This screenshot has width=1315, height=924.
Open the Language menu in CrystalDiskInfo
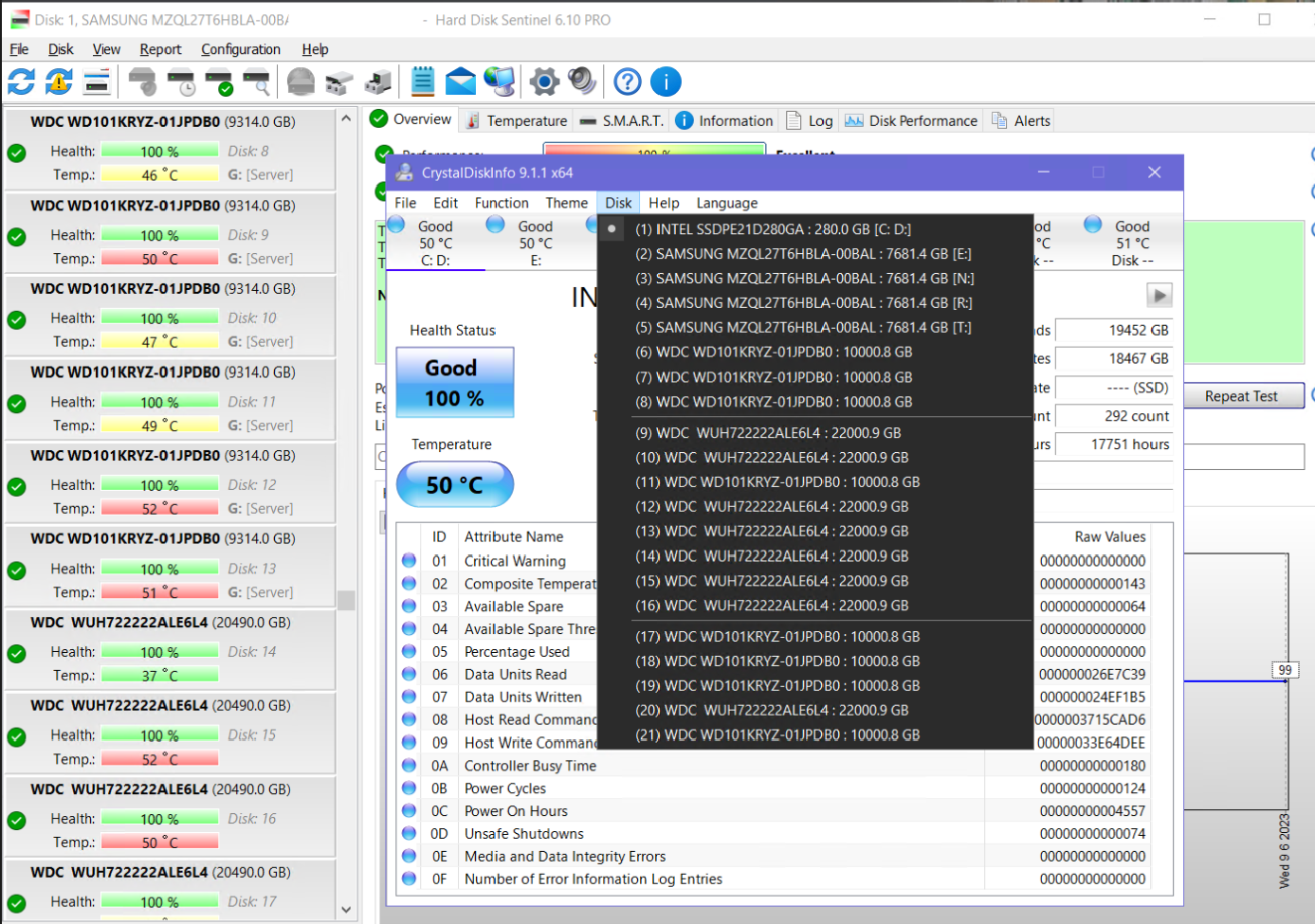point(726,203)
